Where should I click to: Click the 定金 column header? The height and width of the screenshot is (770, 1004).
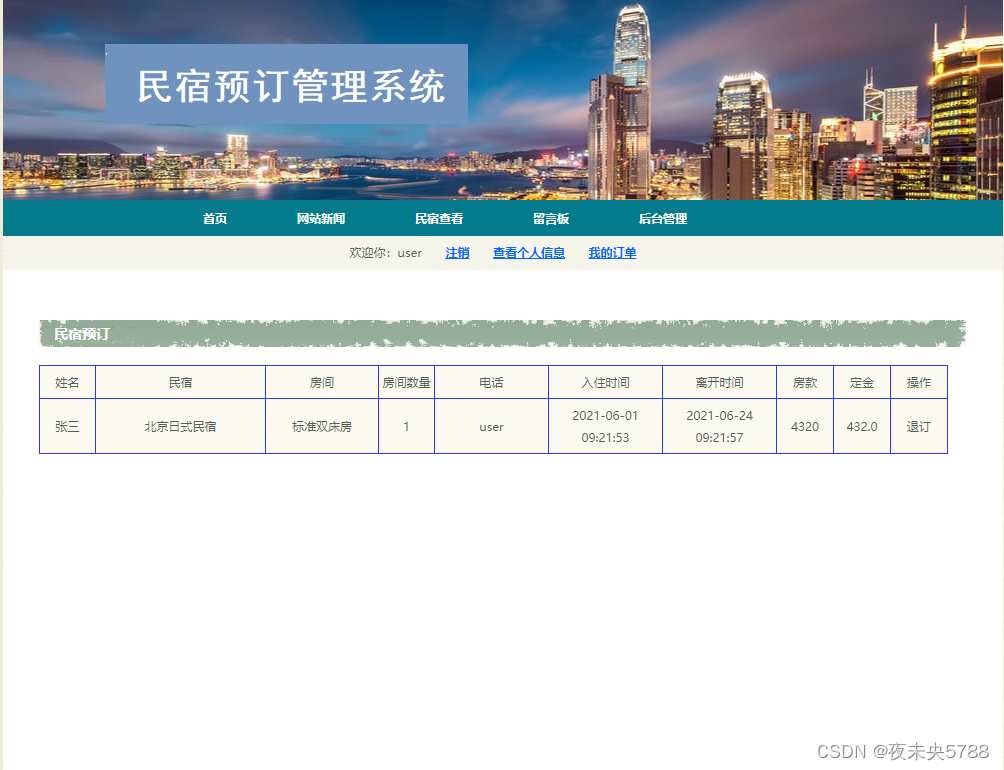coord(862,382)
